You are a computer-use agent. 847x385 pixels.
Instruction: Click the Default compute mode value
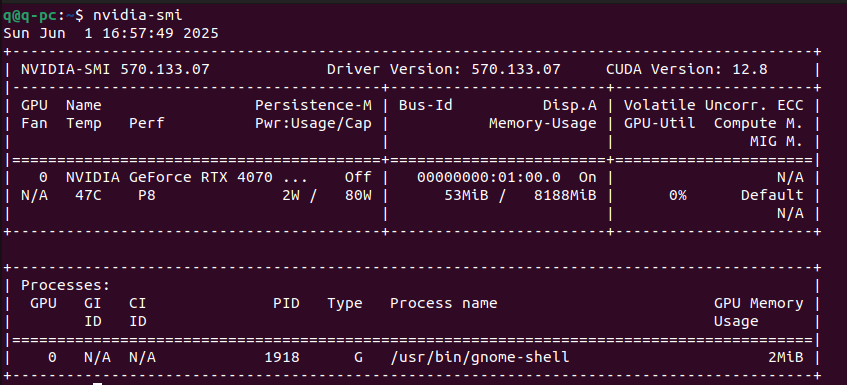772,195
